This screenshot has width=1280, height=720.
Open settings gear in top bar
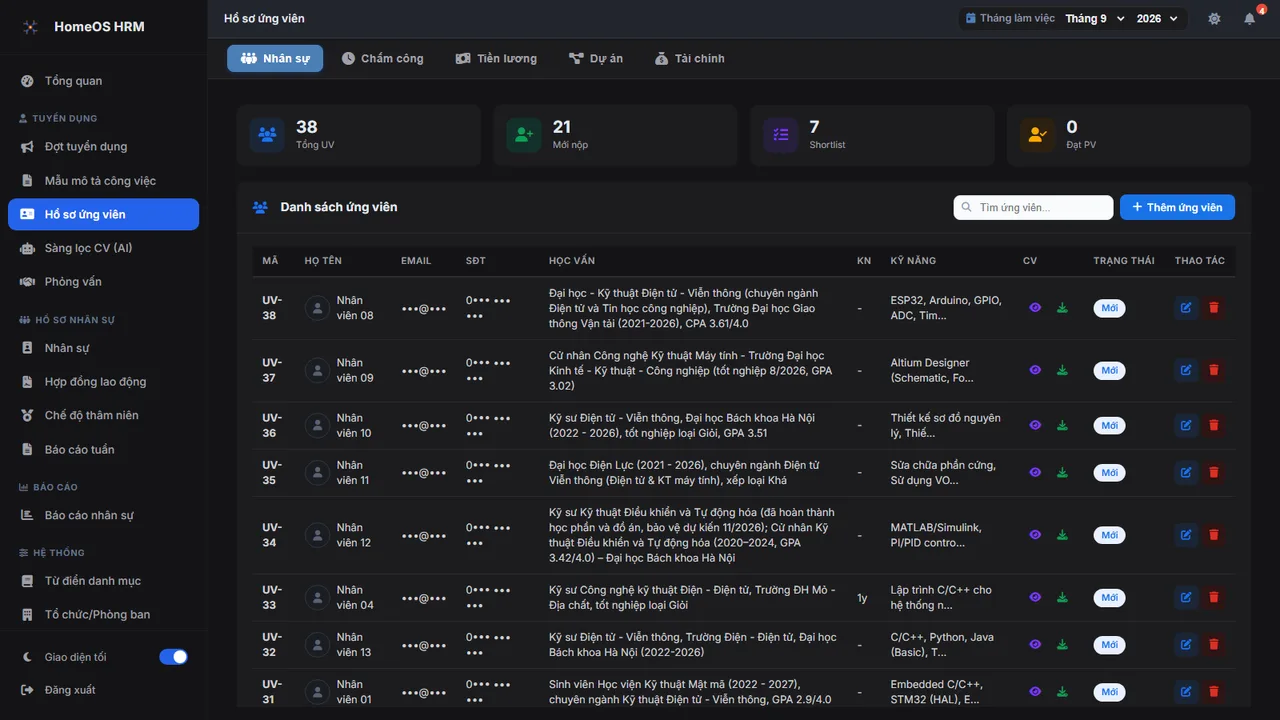coord(1214,19)
